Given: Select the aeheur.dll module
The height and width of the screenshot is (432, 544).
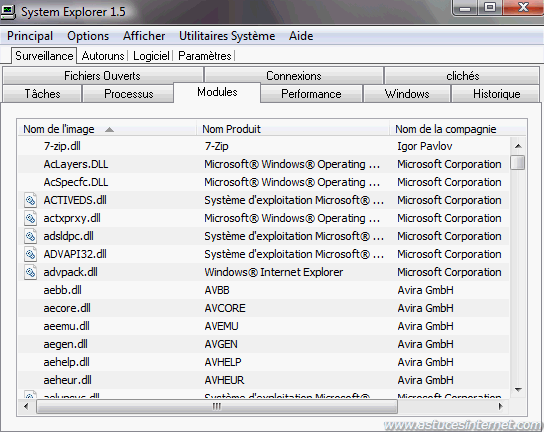Looking at the screenshot, I should click(x=67, y=381).
